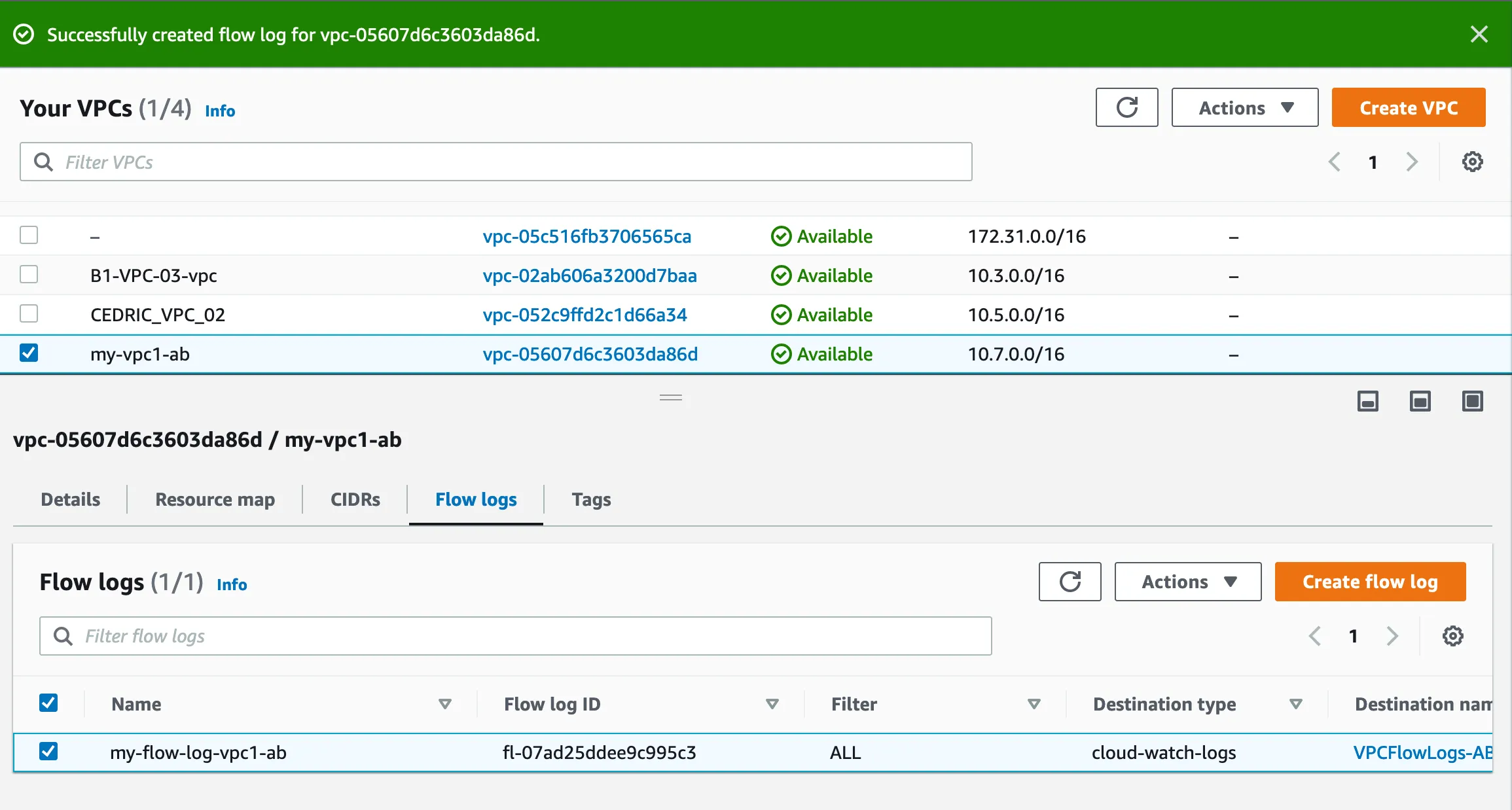
Task: Go to next page of VPCs
Action: (1412, 162)
